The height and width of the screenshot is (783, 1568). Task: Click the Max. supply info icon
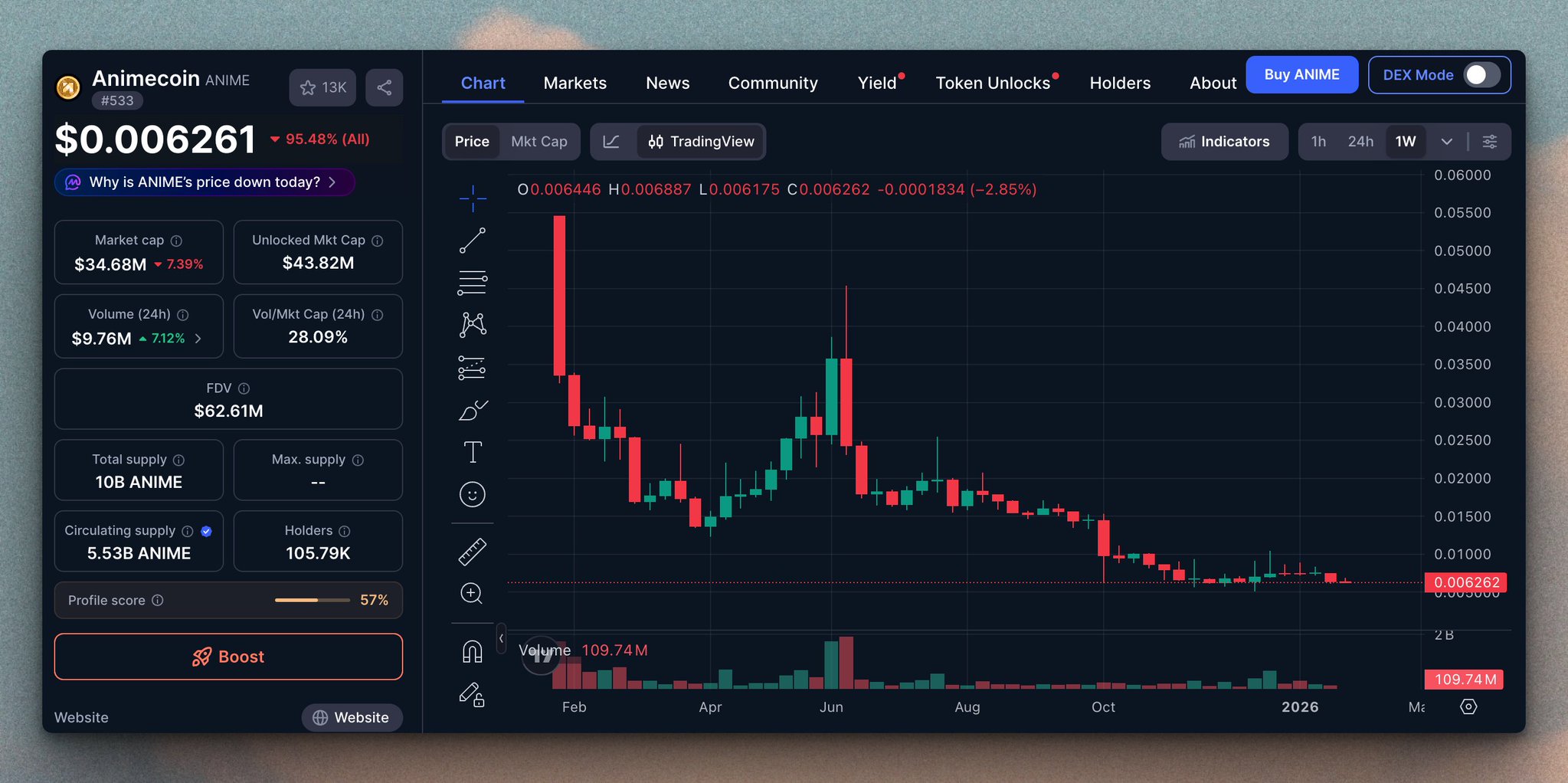[358, 460]
